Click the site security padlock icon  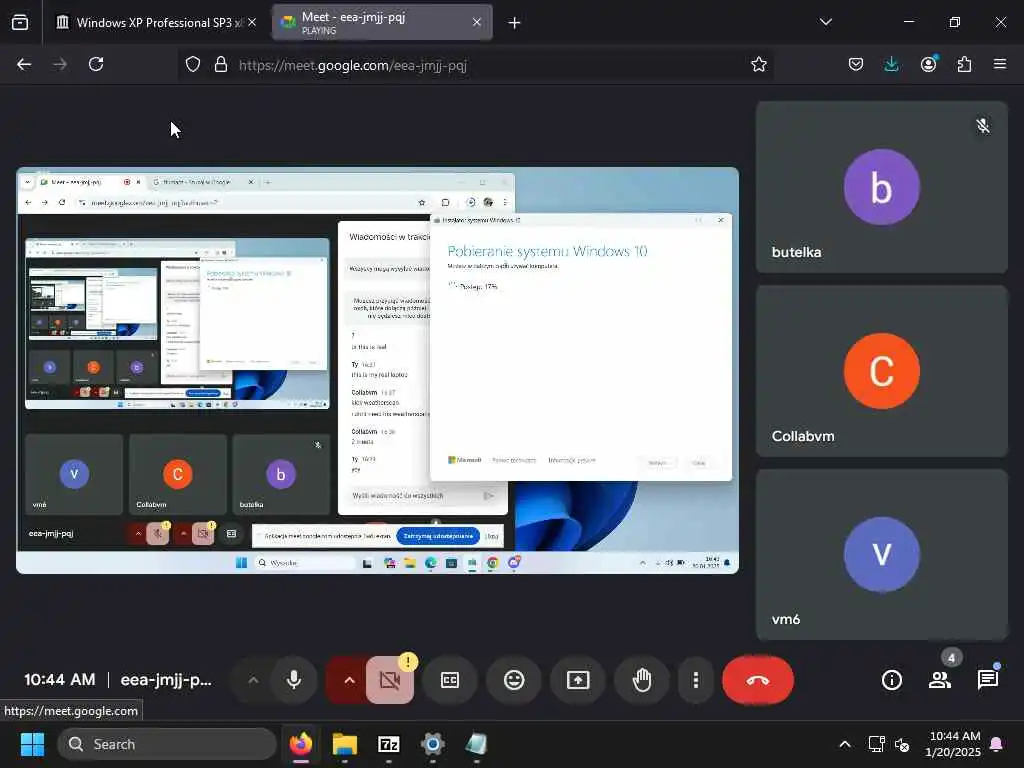[x=221, y=65]
